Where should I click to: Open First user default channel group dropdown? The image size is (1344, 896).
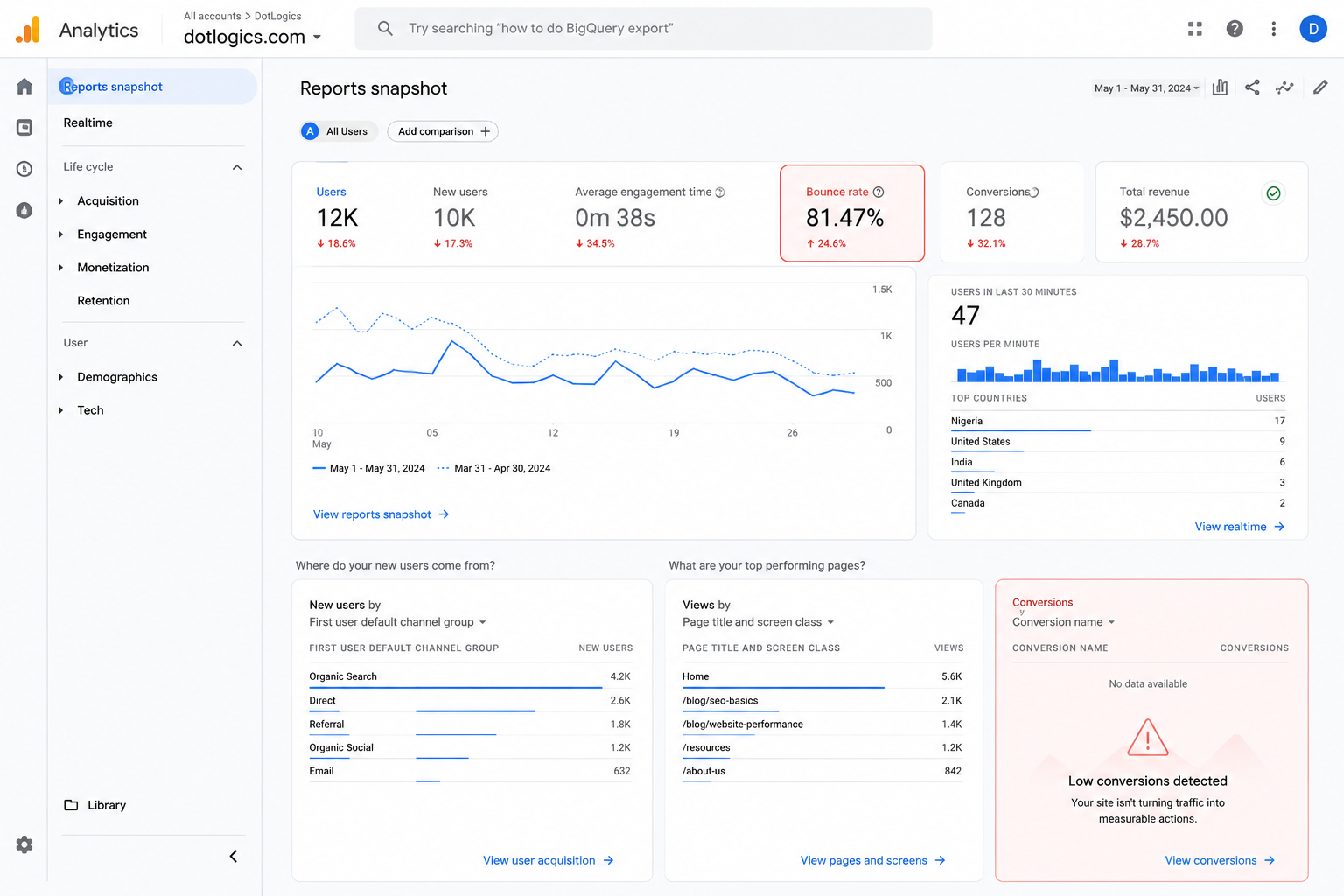click(397, 622)
